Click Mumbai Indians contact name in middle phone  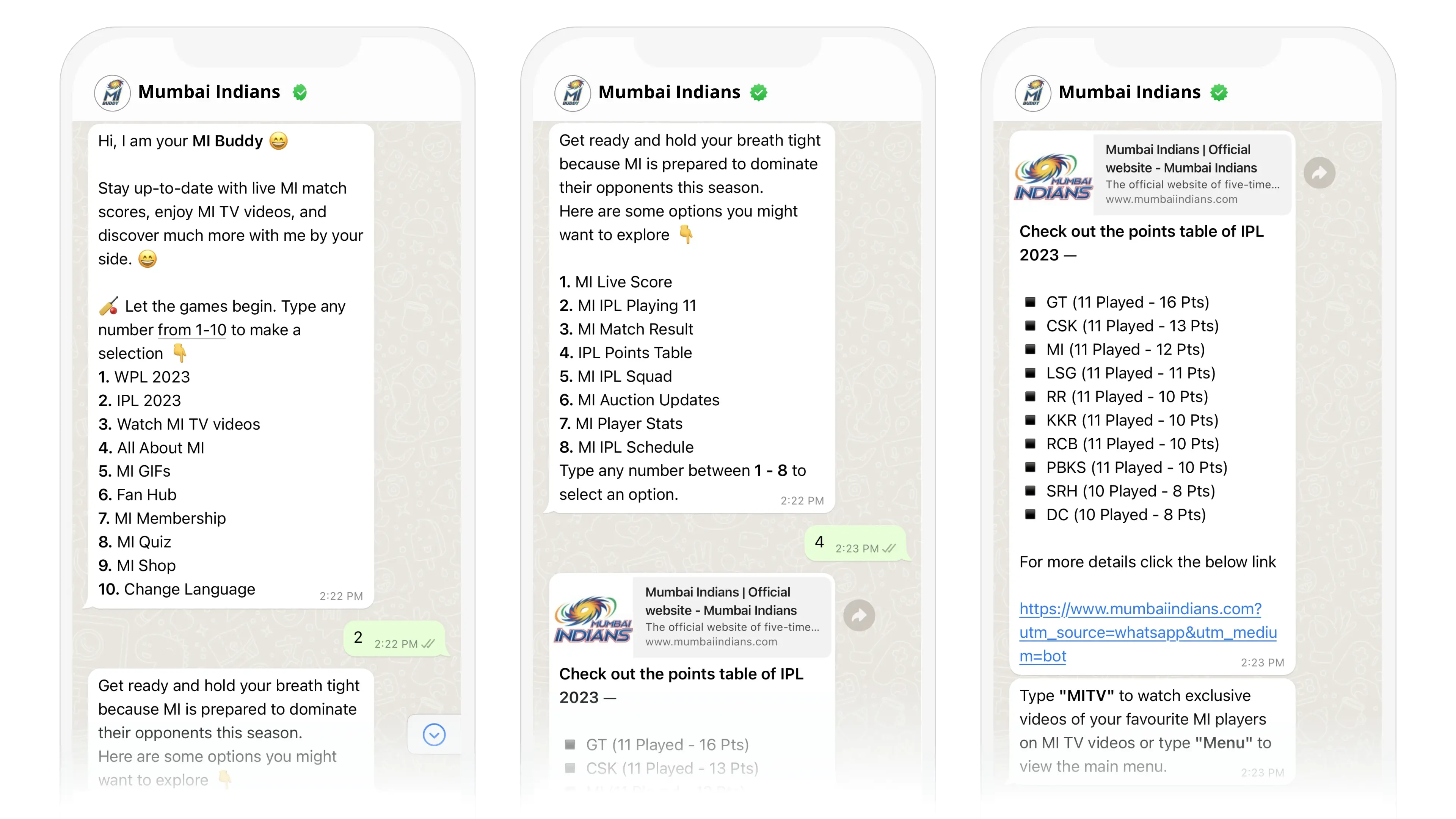coord(669,91)
